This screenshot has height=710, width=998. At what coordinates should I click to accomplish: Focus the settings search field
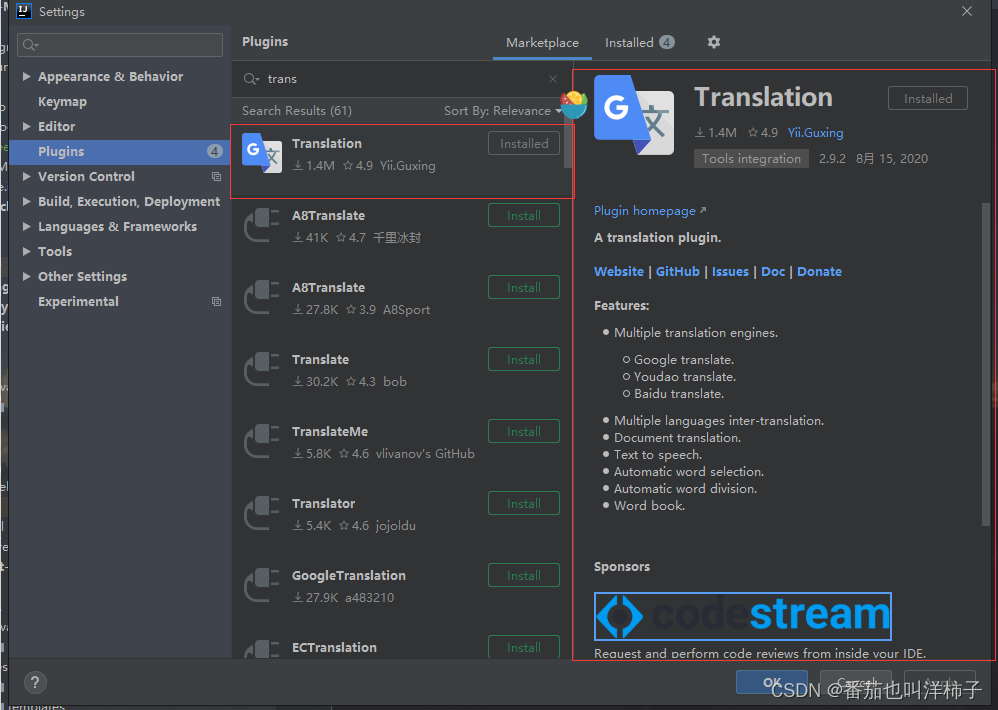coord(120,45)
